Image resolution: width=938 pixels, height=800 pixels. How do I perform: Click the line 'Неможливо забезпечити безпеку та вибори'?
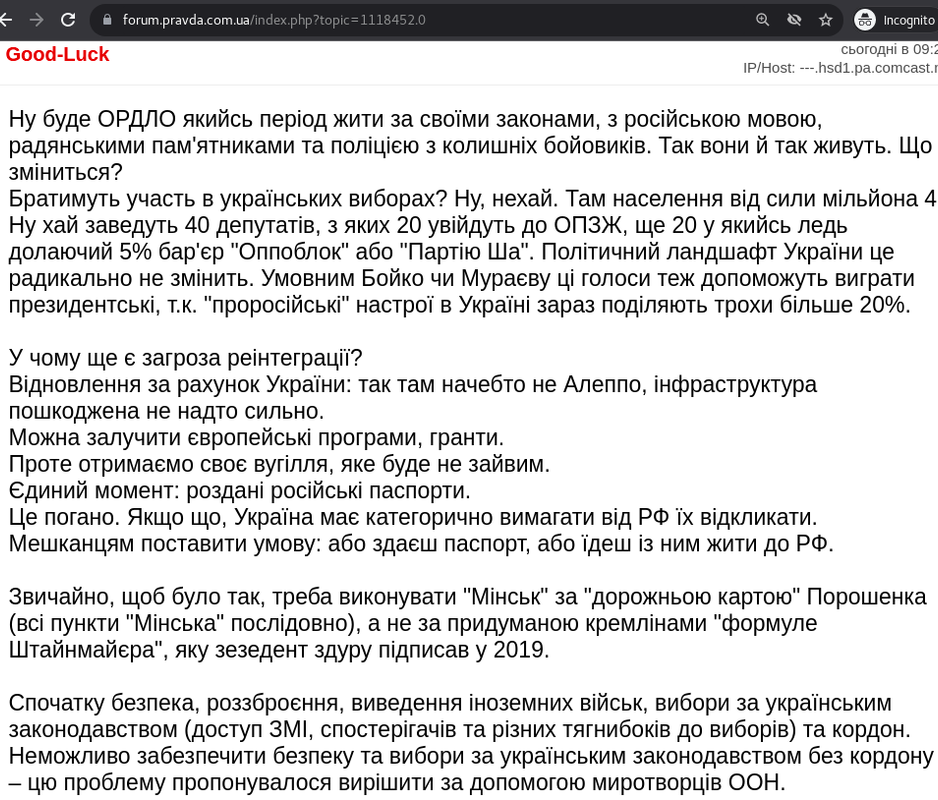[x=471, y=756]
